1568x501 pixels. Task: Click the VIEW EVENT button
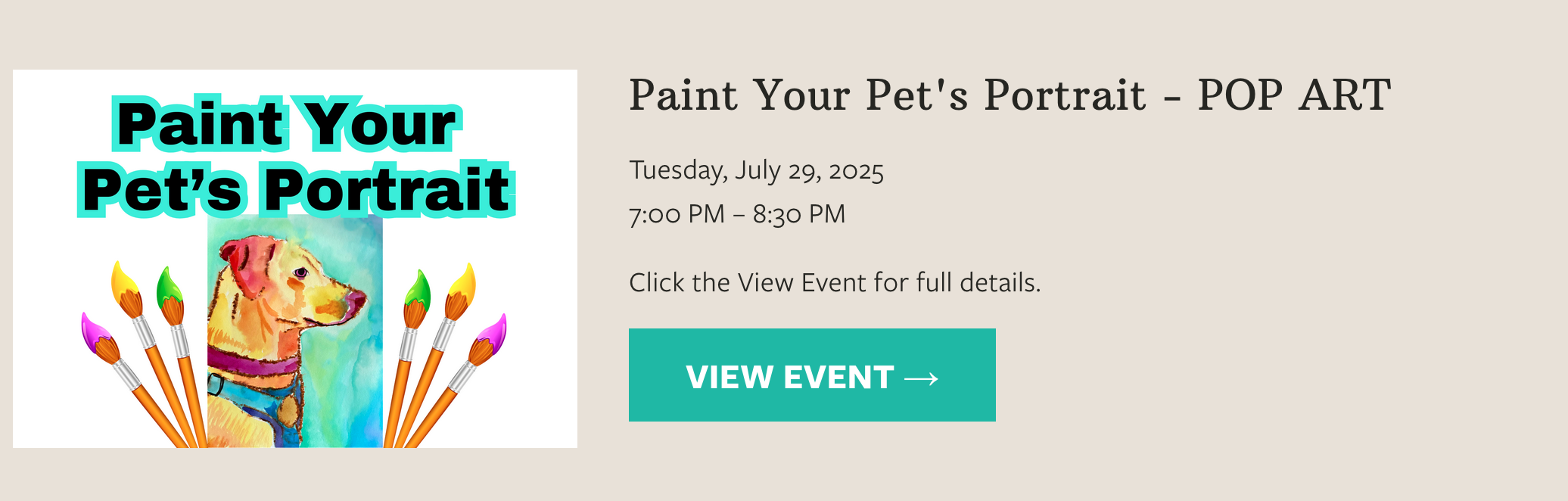pos(811,375)
